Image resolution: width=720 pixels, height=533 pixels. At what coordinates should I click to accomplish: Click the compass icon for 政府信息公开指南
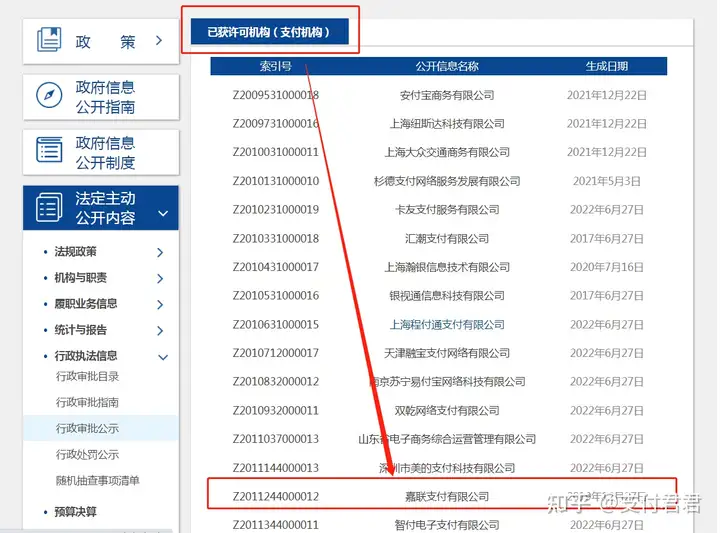pos(49,95)
